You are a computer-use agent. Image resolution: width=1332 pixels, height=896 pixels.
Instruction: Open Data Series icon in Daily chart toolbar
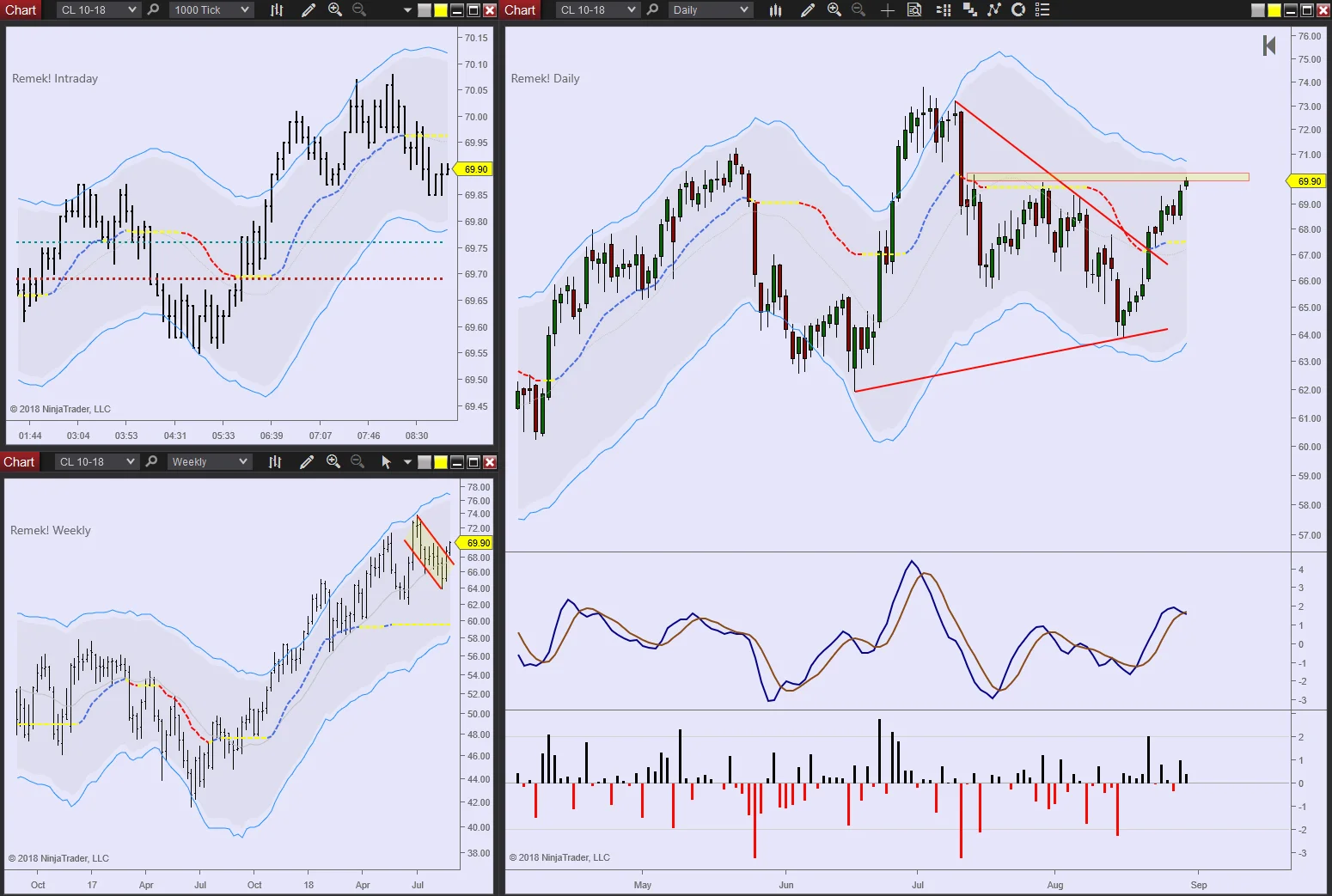tap(970, 10)
